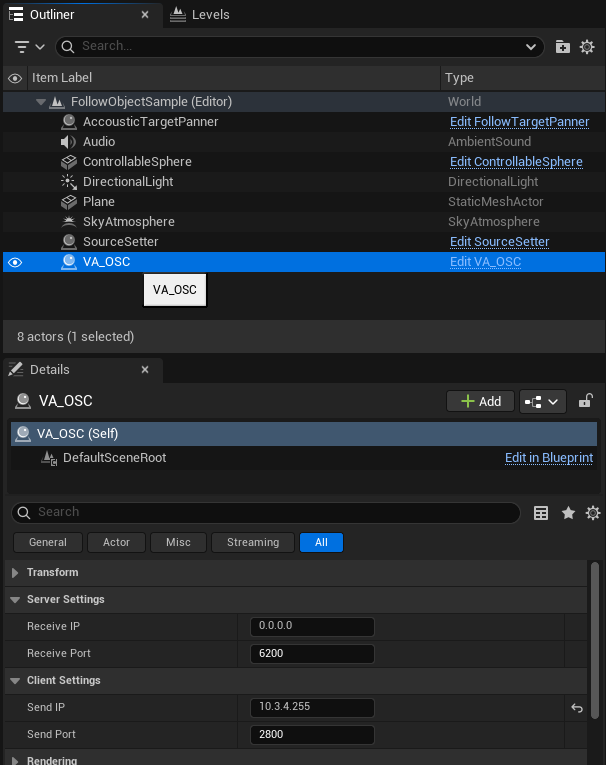Click the DefaultSceneRoot component icon
606x765 pixels.
49,458
